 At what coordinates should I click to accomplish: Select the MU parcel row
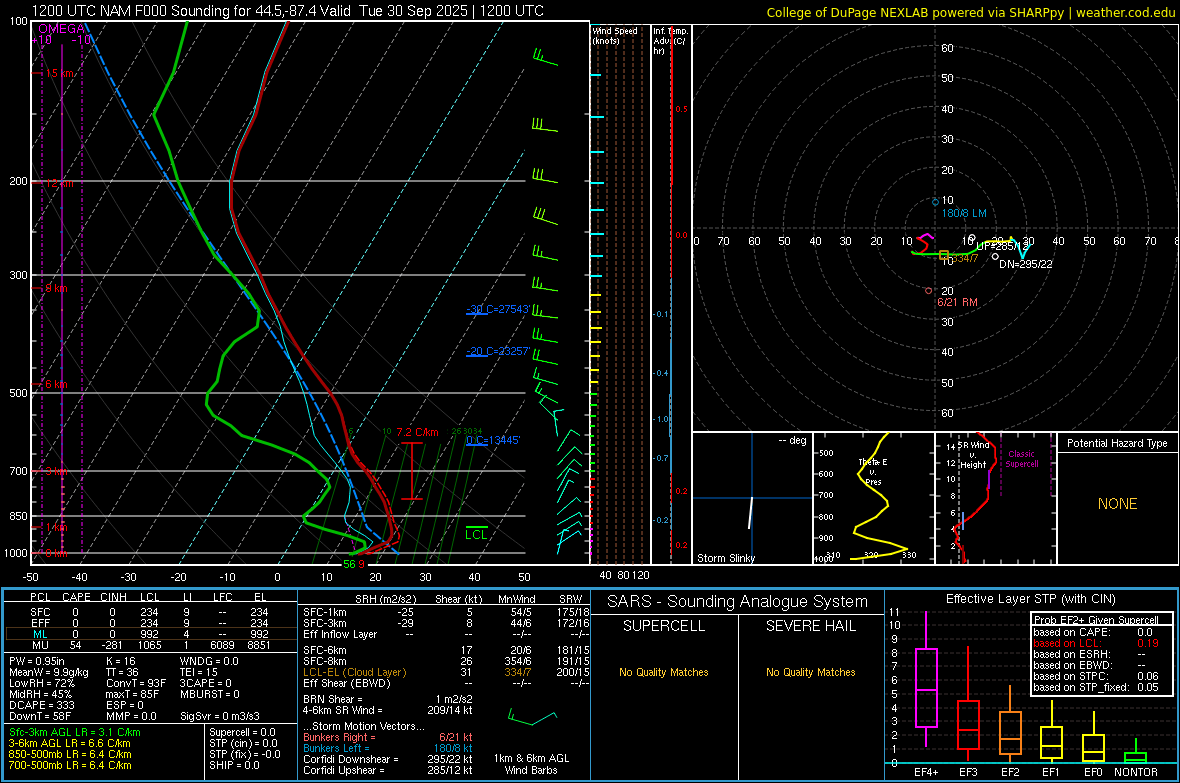coord(150,644)
